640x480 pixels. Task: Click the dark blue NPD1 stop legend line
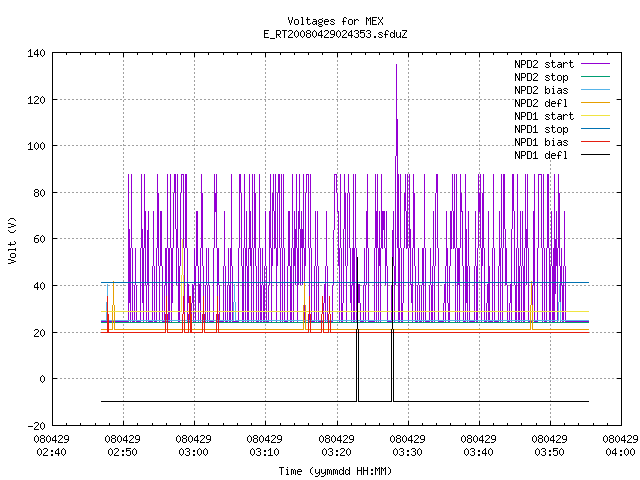click(595, 129)
